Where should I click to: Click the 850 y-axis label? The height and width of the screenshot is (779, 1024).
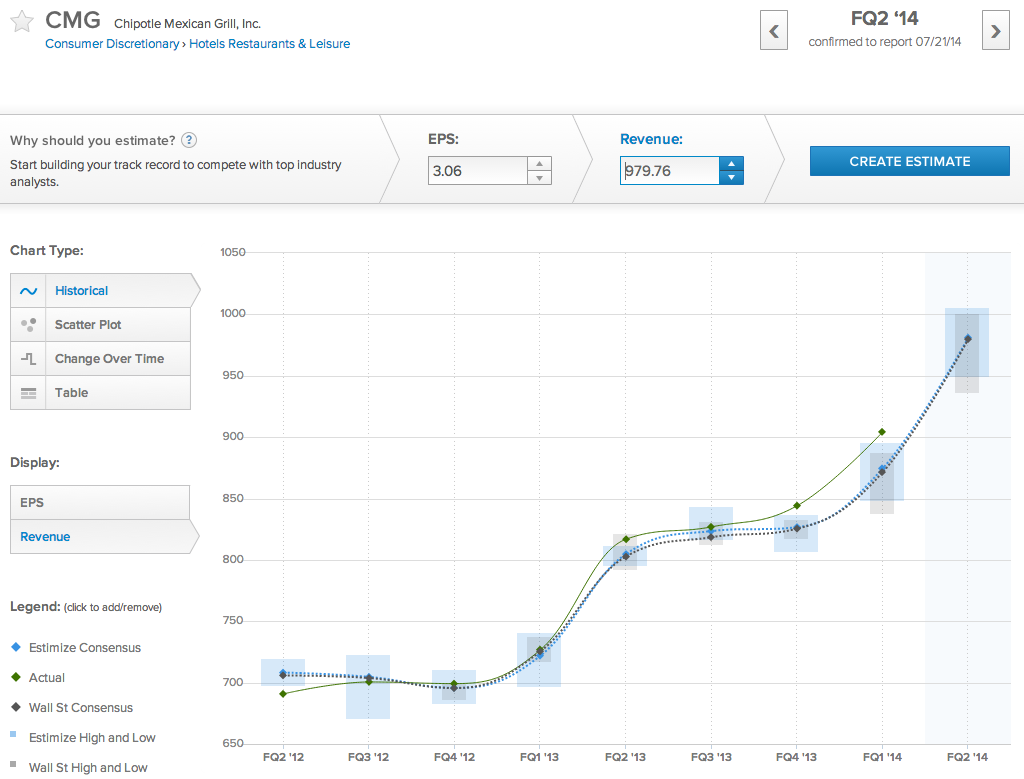(233, 498)
